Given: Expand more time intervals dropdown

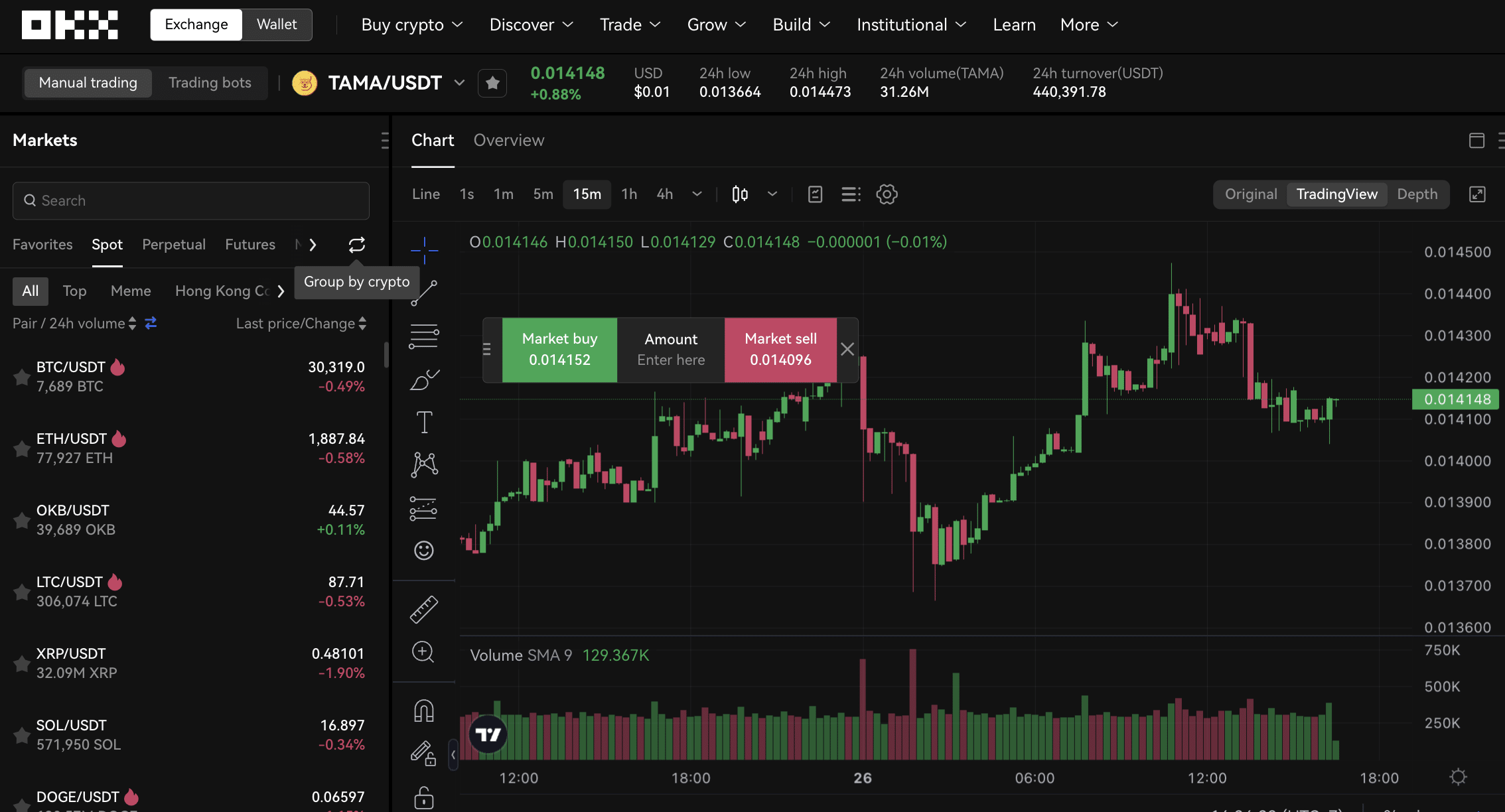Looking at the screenshot, I should tap(697, 194).
